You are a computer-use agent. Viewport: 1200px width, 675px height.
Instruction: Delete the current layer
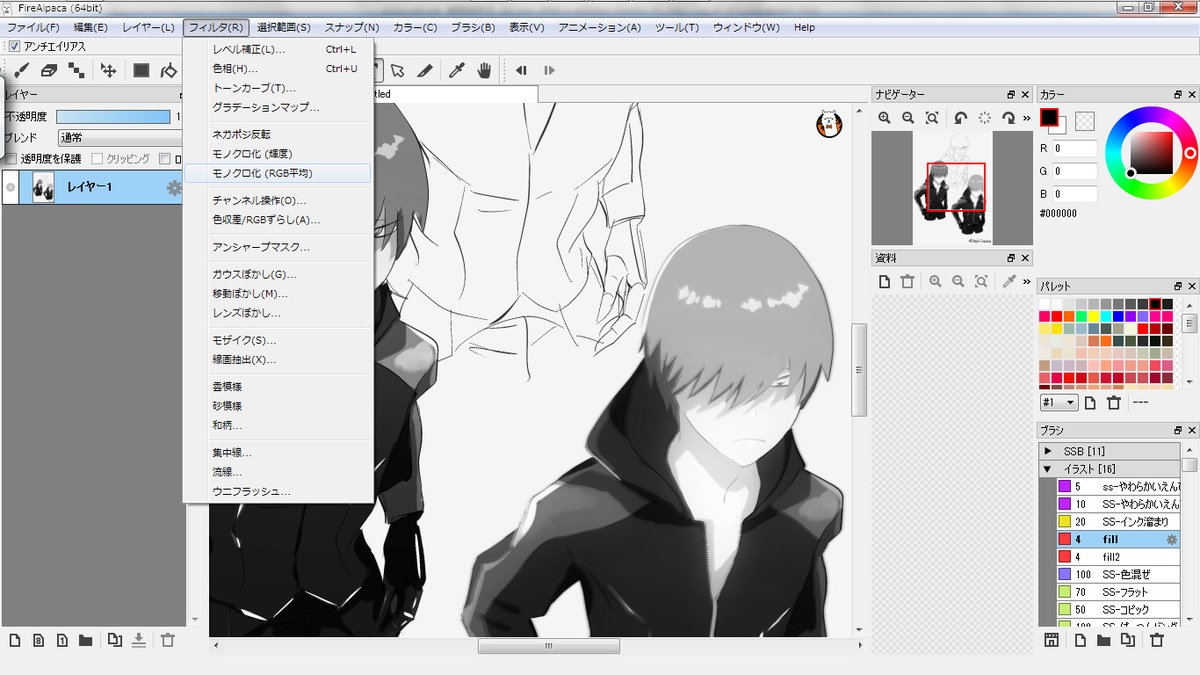167,640
